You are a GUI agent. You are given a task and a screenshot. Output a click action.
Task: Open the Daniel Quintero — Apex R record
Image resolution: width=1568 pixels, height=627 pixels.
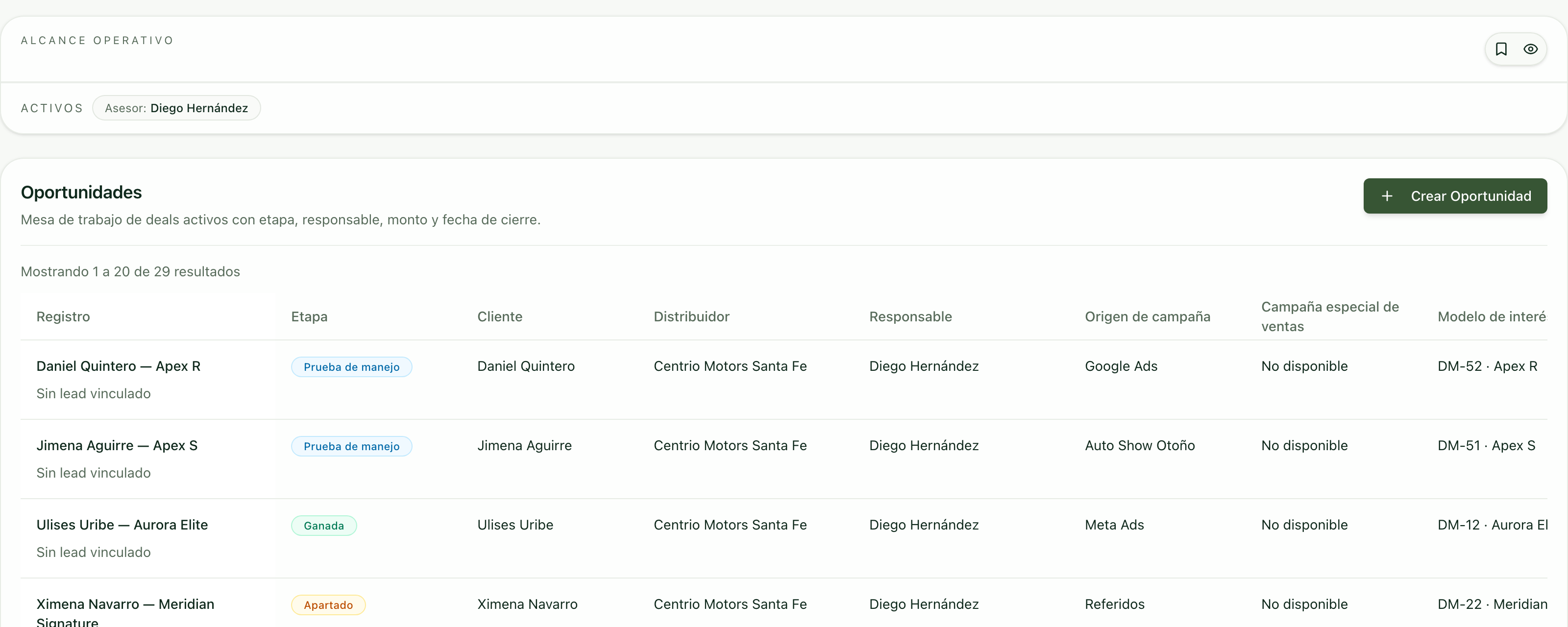pos(118,366)
